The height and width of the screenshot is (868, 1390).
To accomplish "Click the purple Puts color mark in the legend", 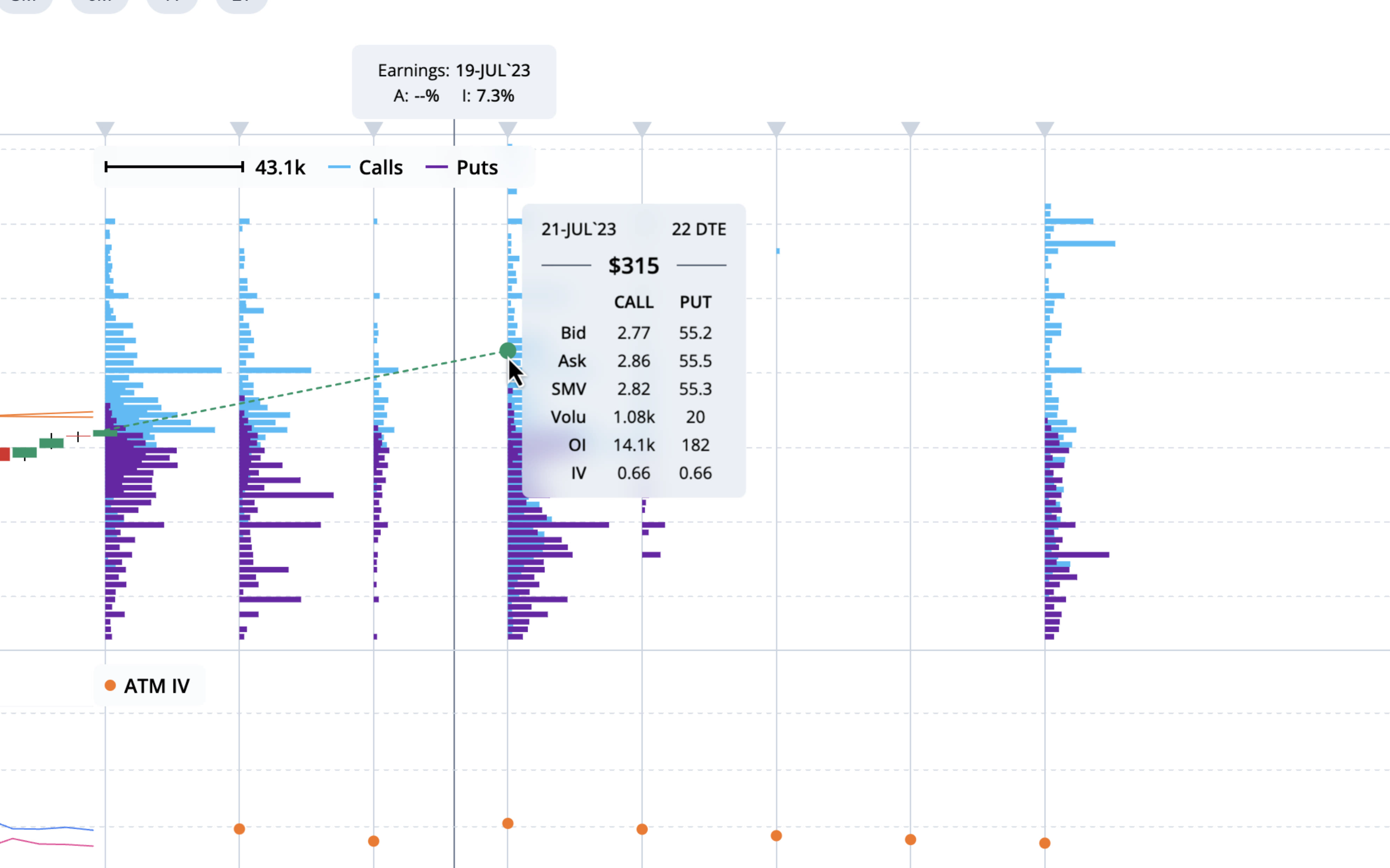I will click(x=437, y=167).
